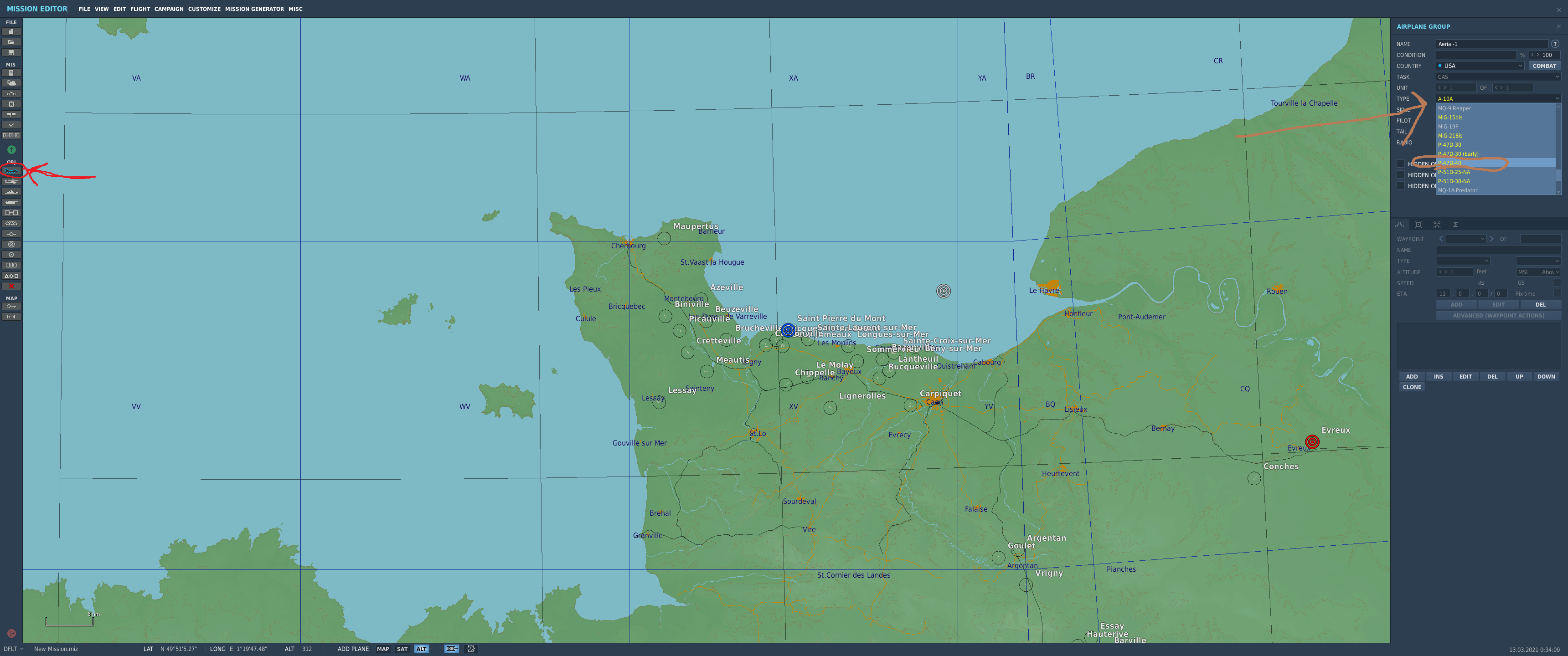Screen dimensions: 1568x656
Task: Select the triangle-diamond-square shapes tool
Action: tap(11, 276)
